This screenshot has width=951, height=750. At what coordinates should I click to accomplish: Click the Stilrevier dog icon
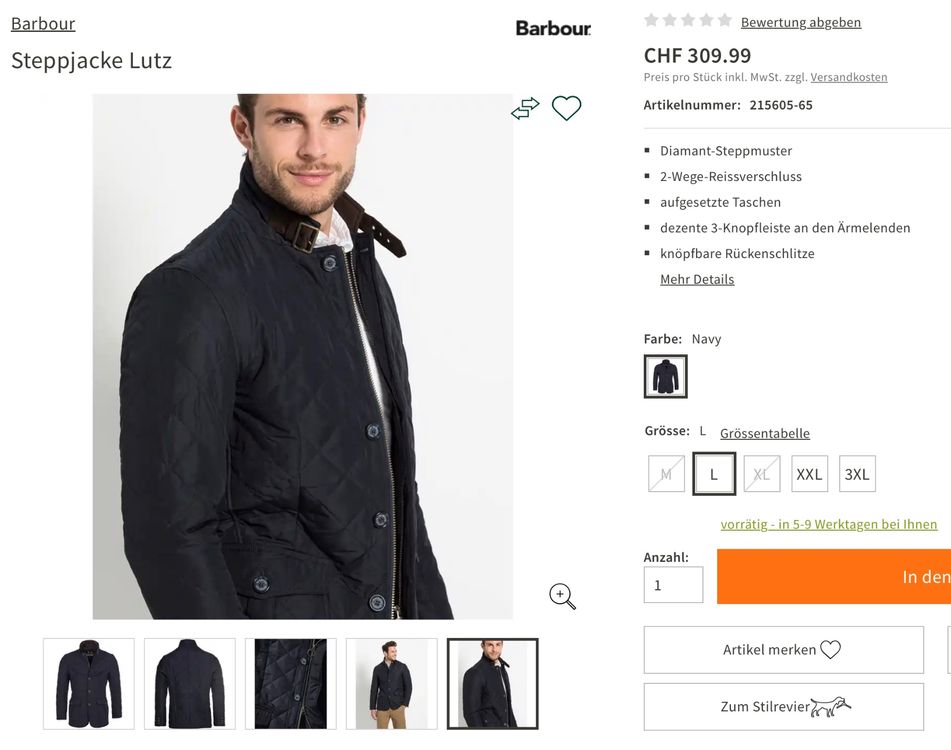click(830, 707)
